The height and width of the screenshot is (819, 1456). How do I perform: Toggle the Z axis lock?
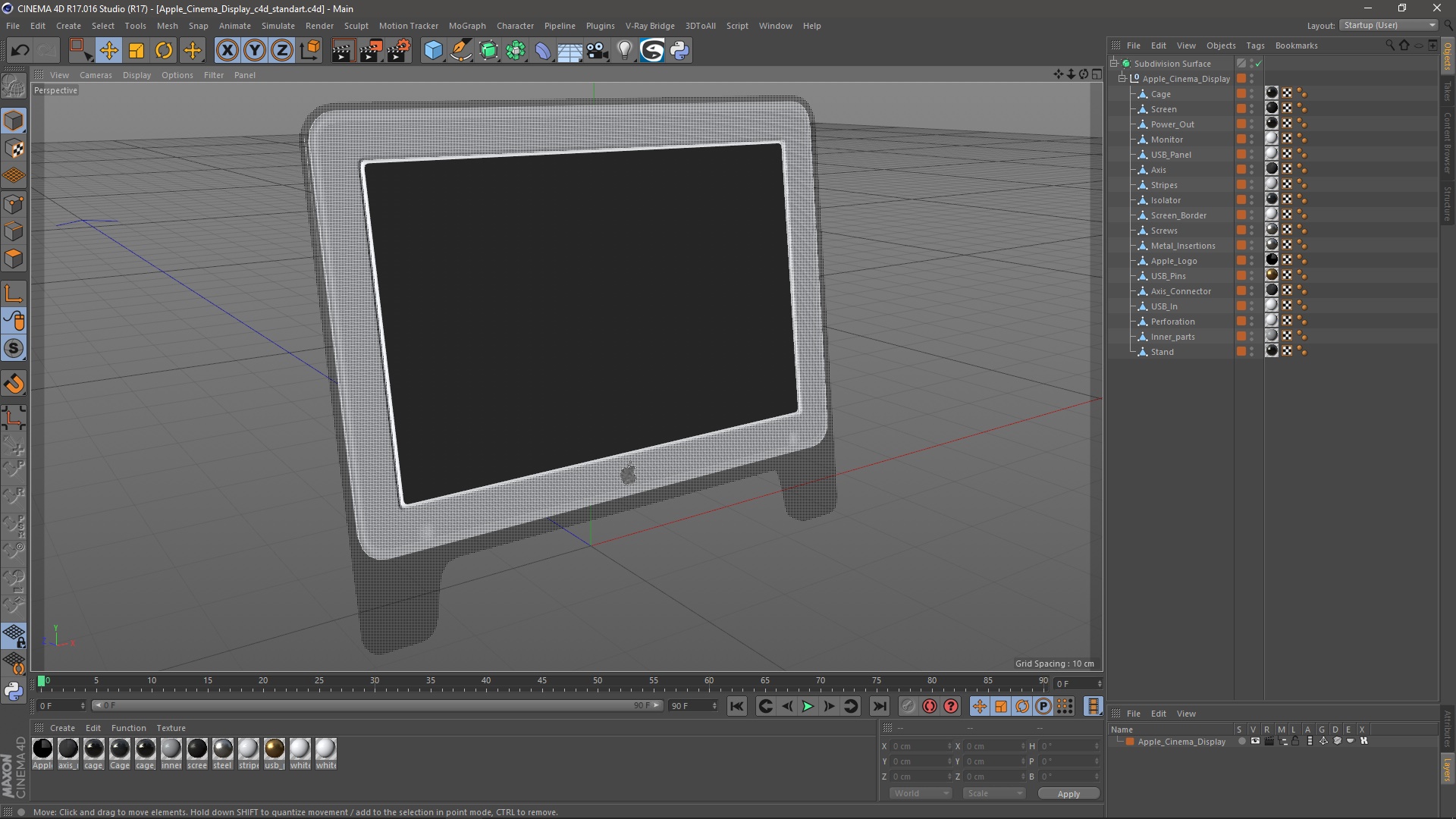point(282,51)
